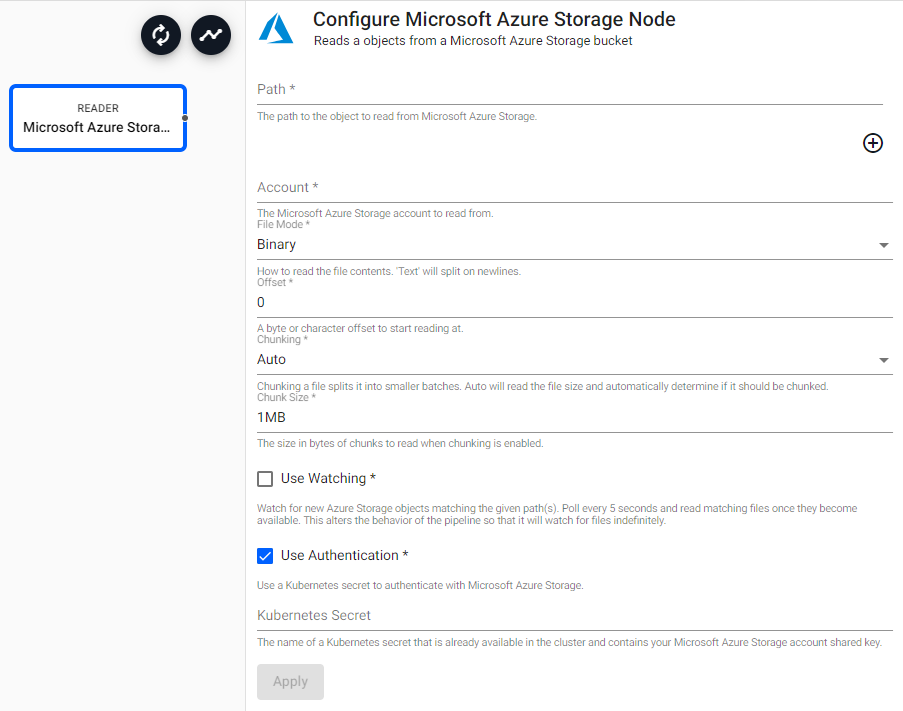903x711 pixels.
Task: Click the Configure Microsoft Azure Storage Node heading
Action: tap(494, 19)
